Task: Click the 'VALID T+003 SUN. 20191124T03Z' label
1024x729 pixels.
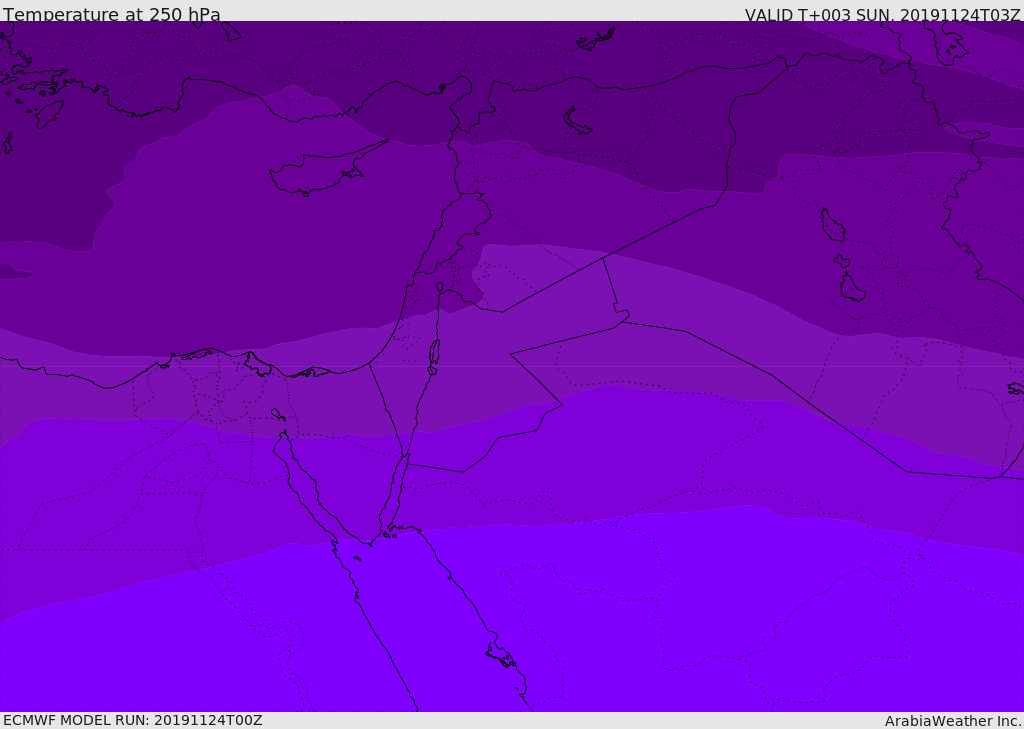Action: tap(882, 15)
